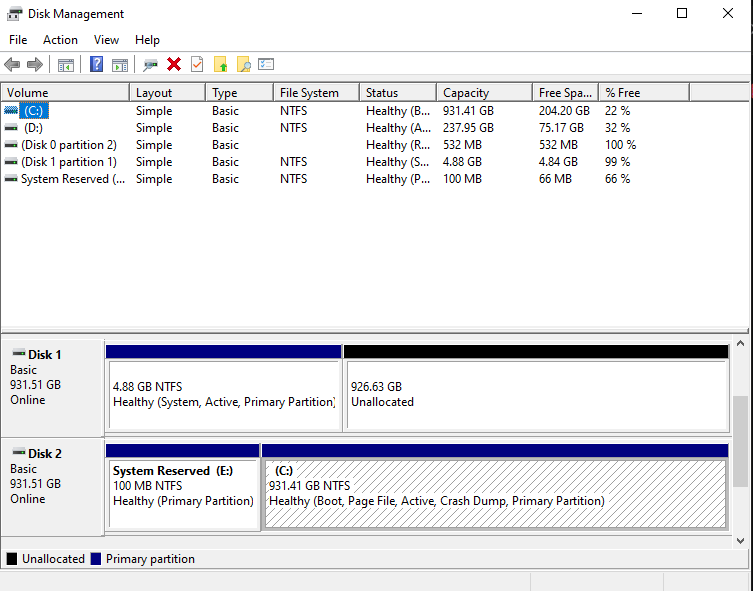Click the 100 % free cell

(x=620, y=145)
